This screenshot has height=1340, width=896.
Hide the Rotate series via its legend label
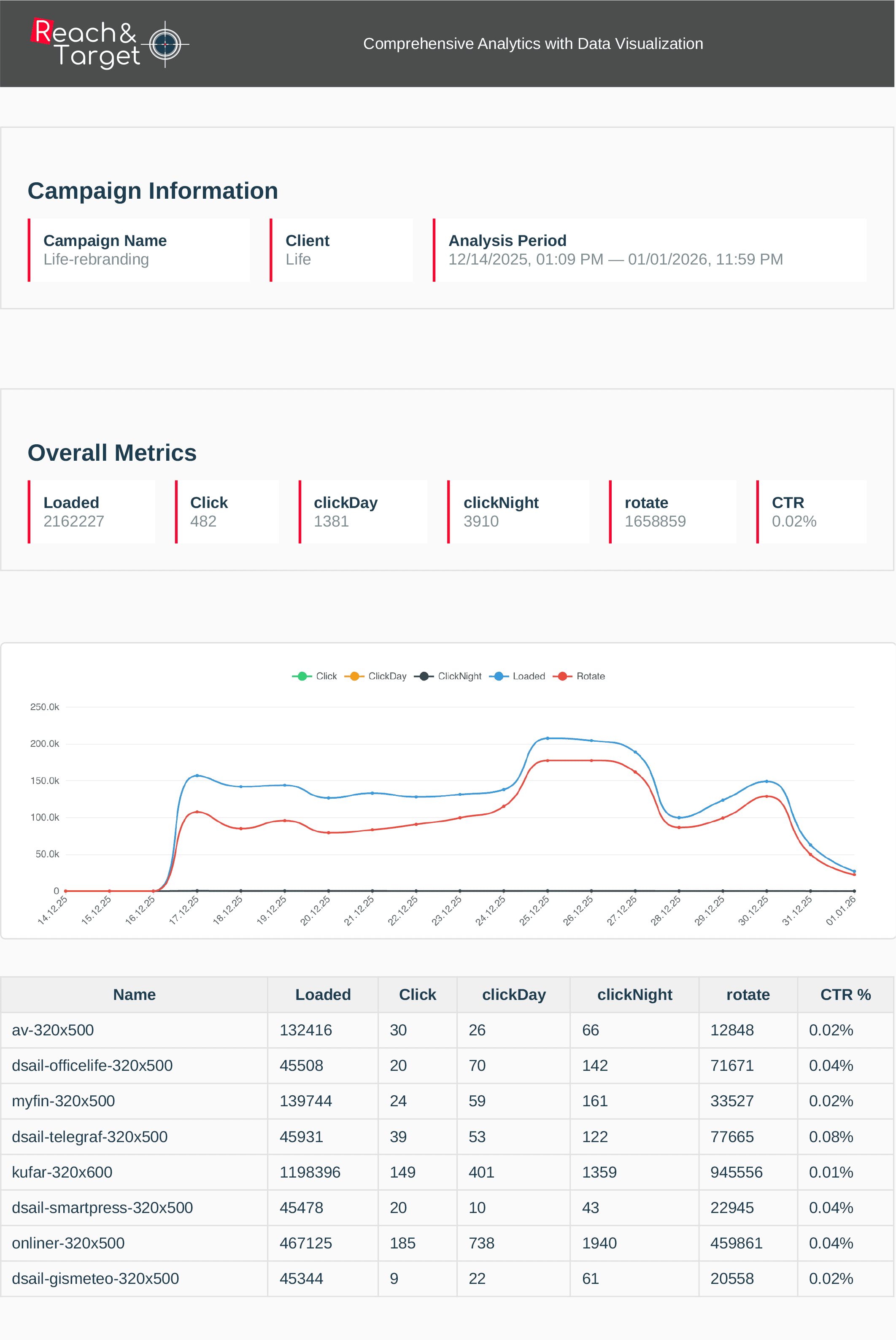point(592,676)
